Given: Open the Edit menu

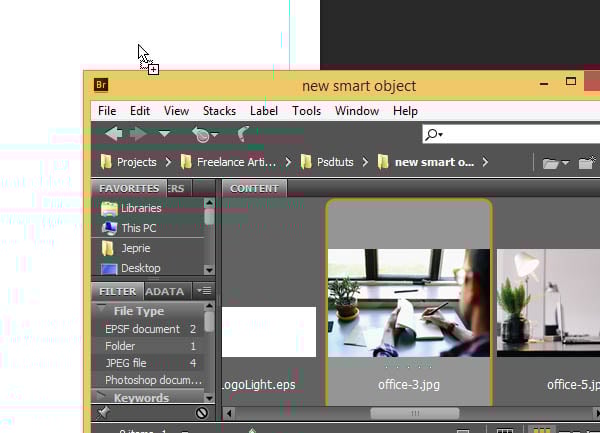Looking at the screenshot, I should click(x=140, y=111).
